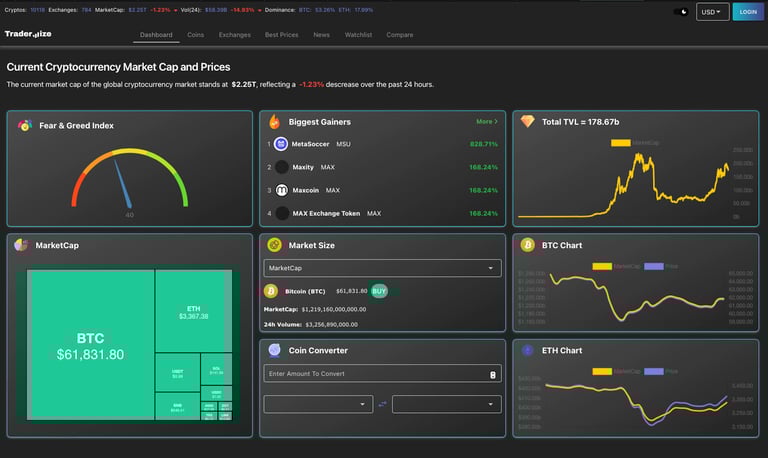Click the Cryptos count in top bar

click(37, 10)
